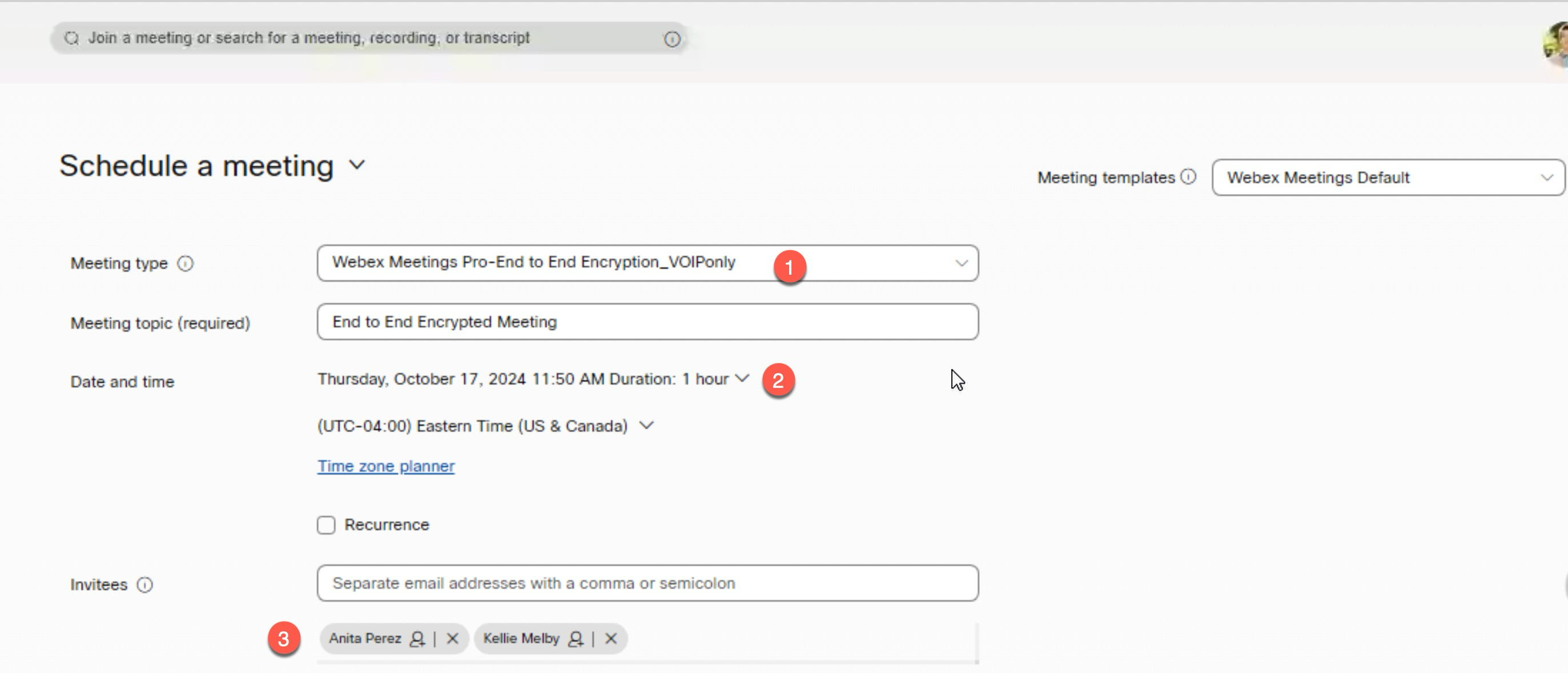Image resolution: width=1568 pixels, height=673 pixels.
Task: Enable the Recurrence checkbox
Action: (x=325, y=524)
